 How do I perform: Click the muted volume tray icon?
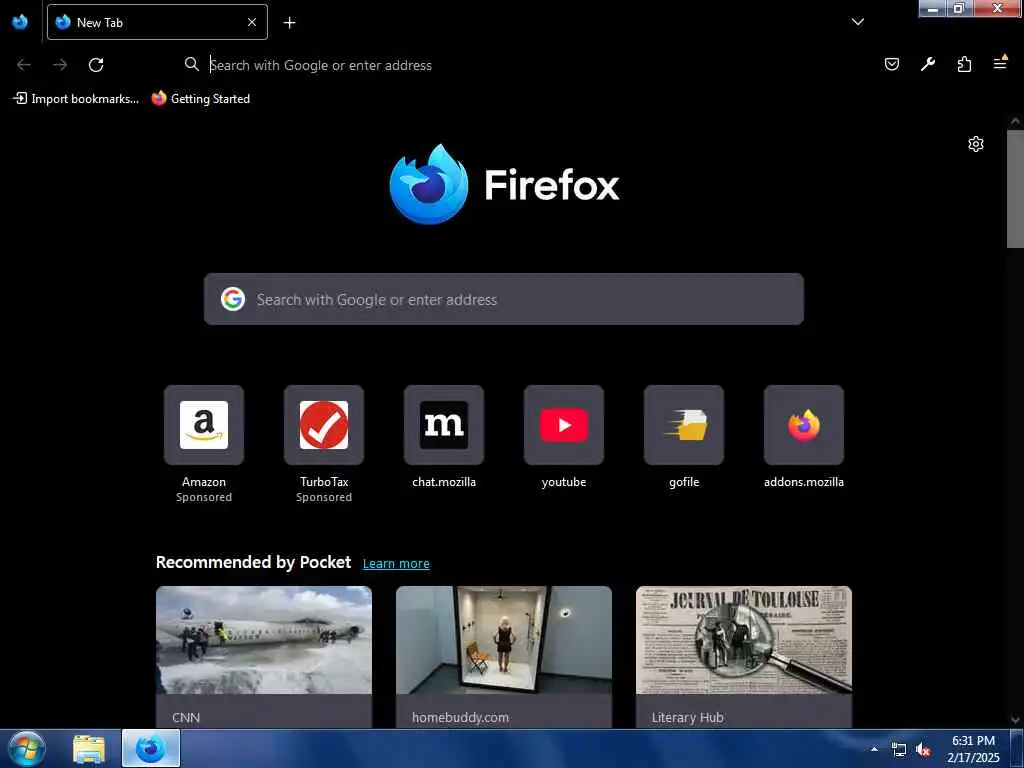923,750
